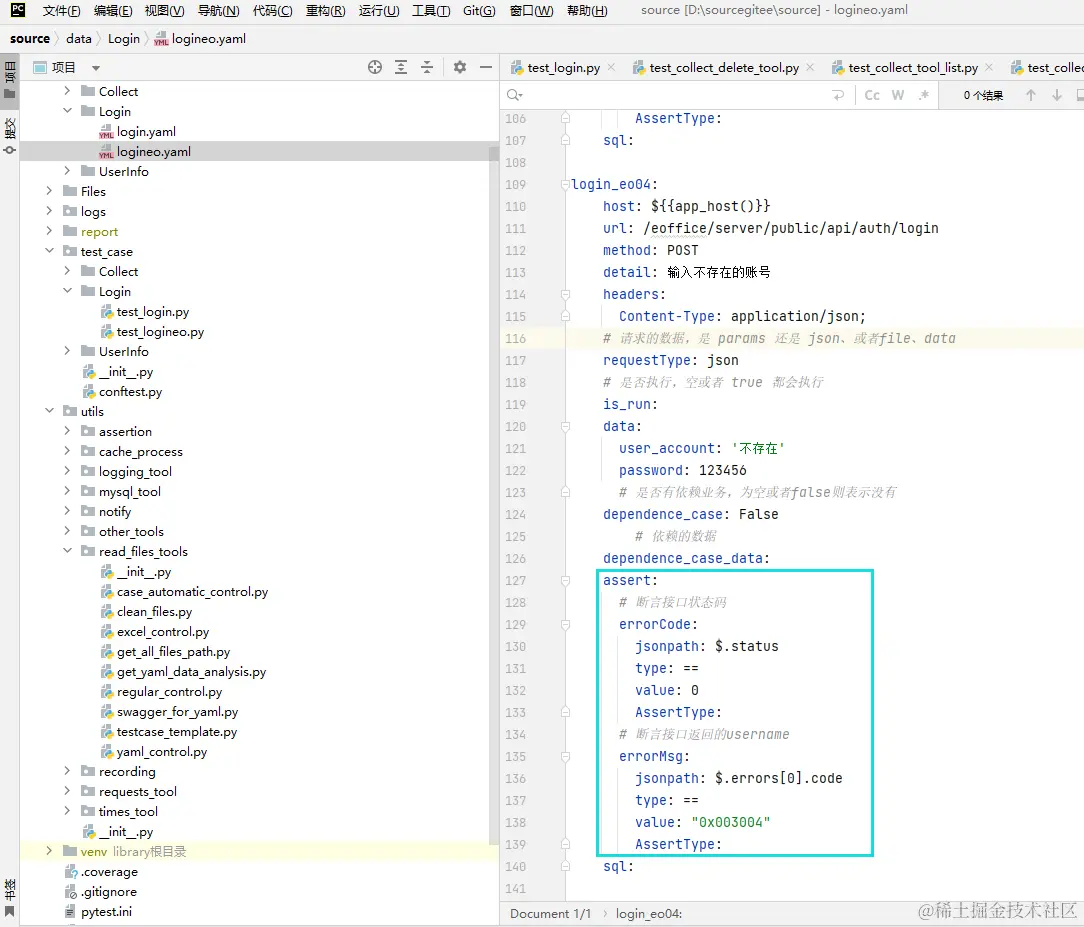
Task: Expand all nodes in project tree
Action: click(401, 67)
